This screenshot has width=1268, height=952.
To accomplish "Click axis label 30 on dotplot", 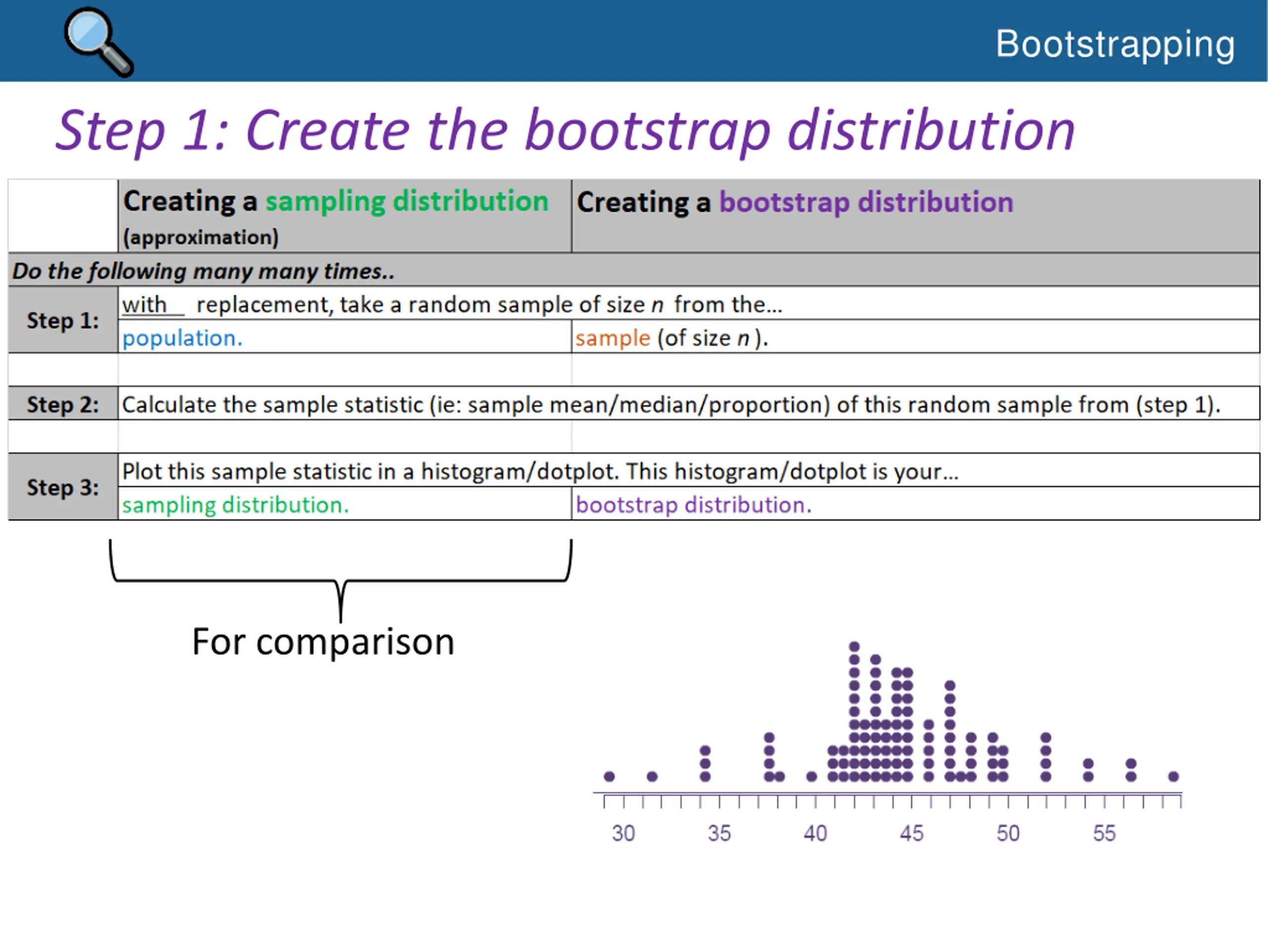I will coord(623,833).
